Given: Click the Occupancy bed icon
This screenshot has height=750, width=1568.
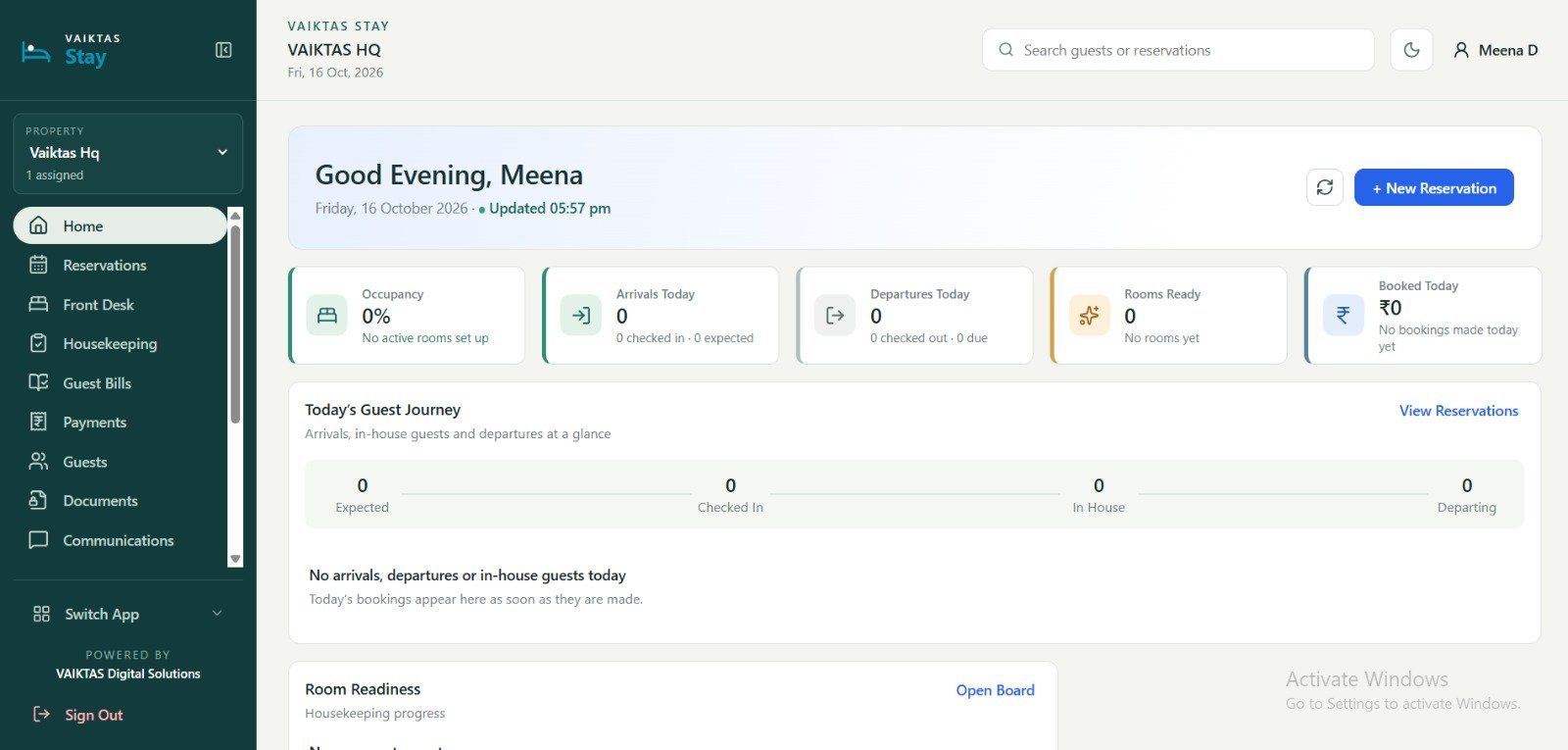Looking at the screenshot, I should click(x=326, y=316).
